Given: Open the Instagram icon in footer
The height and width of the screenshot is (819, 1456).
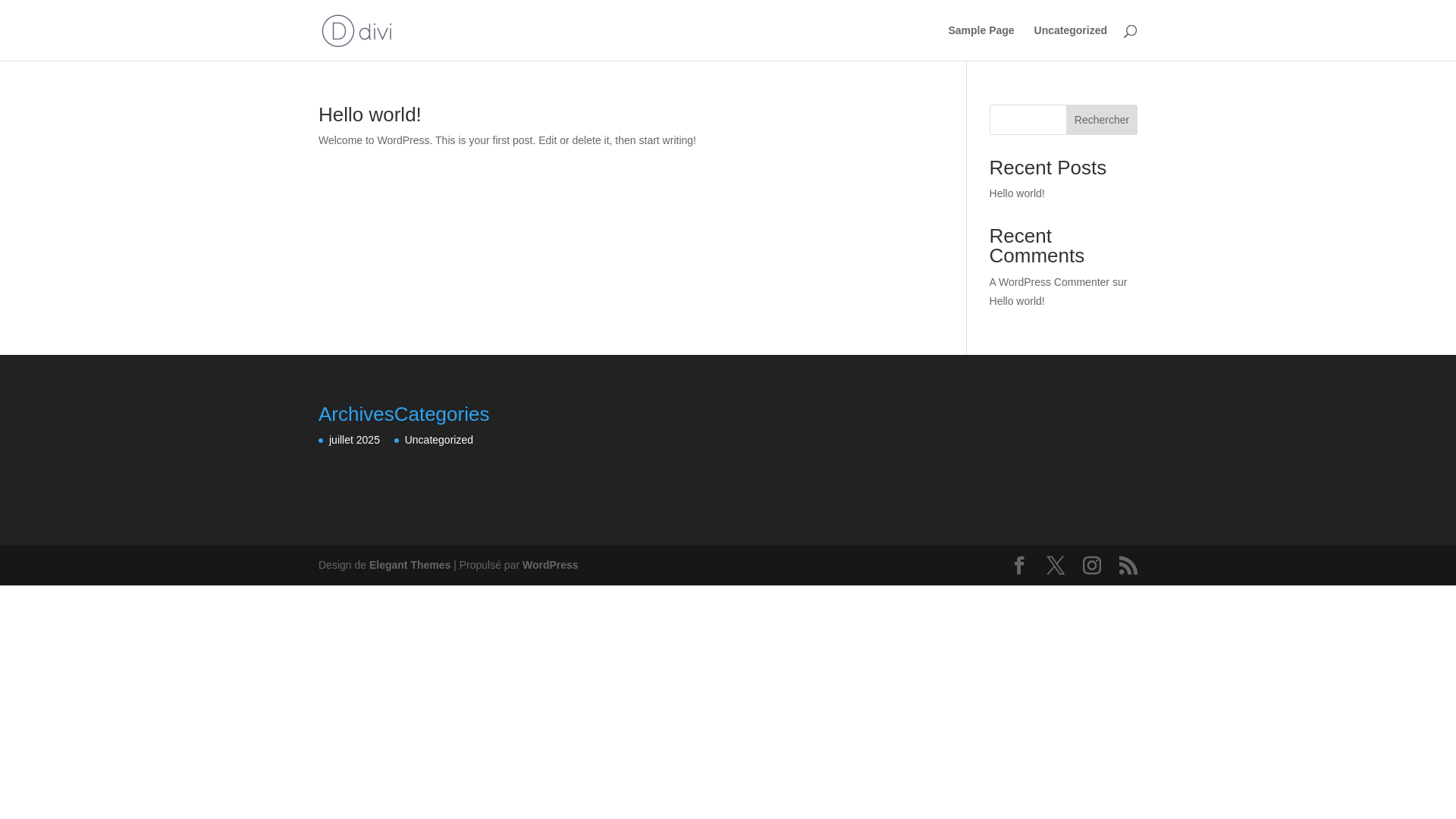Looking at the screenshot, I should (x=1092, y=565).
